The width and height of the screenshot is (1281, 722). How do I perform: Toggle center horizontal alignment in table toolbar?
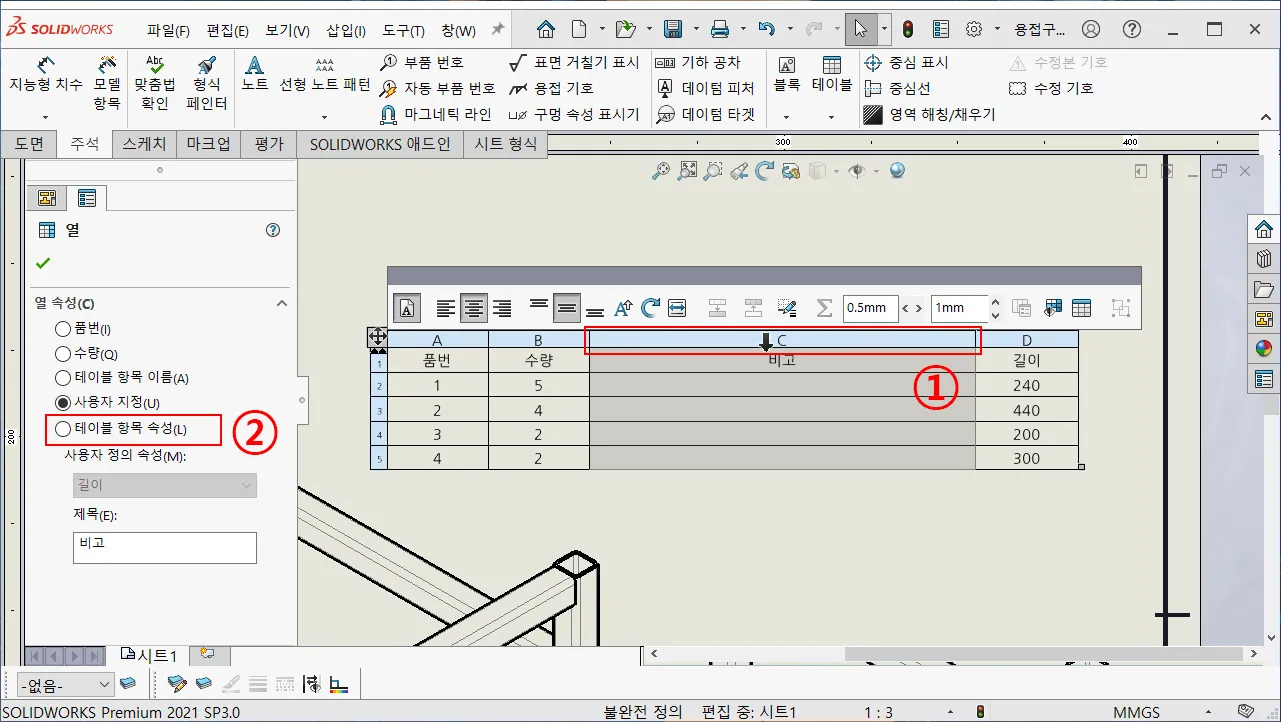pos(474,308)
